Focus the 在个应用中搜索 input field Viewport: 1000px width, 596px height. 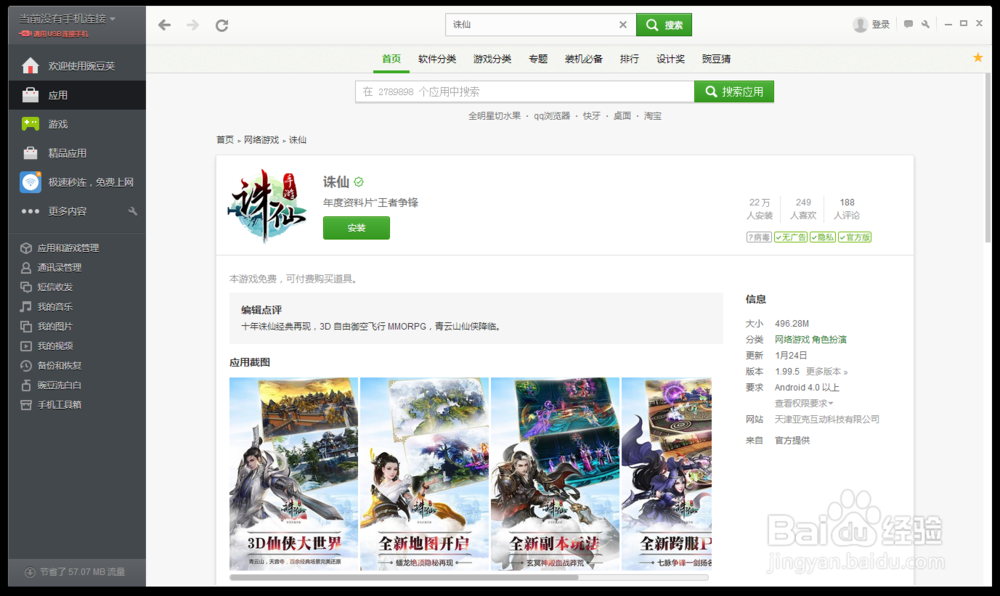525,92
